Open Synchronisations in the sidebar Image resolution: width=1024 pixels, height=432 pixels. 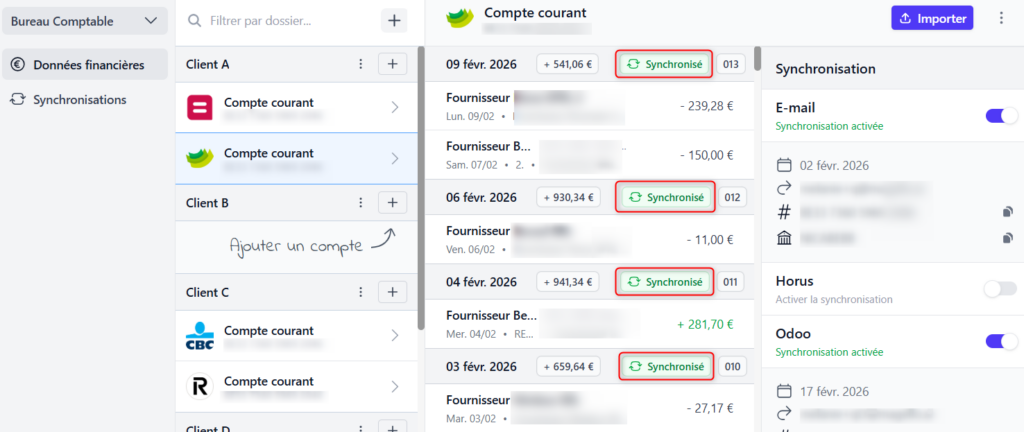[x=79, y=100]
